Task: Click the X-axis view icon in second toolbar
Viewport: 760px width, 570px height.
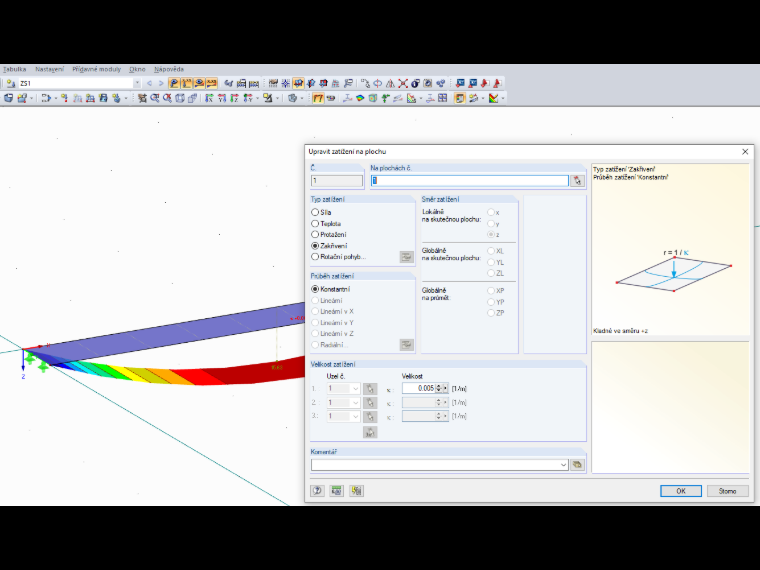Action: point(209,98)
